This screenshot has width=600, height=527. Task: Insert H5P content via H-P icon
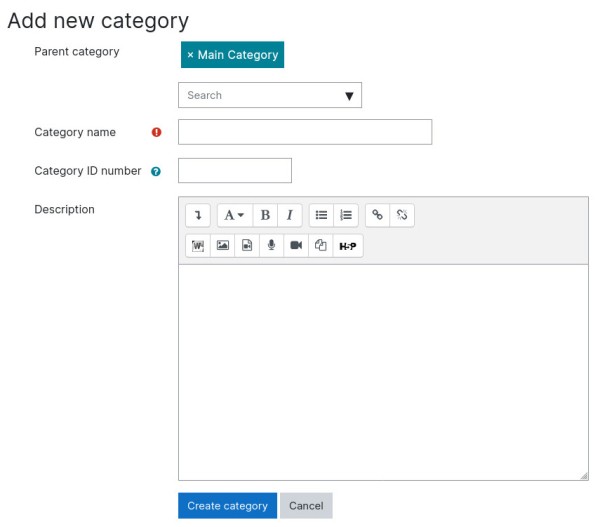348,245
